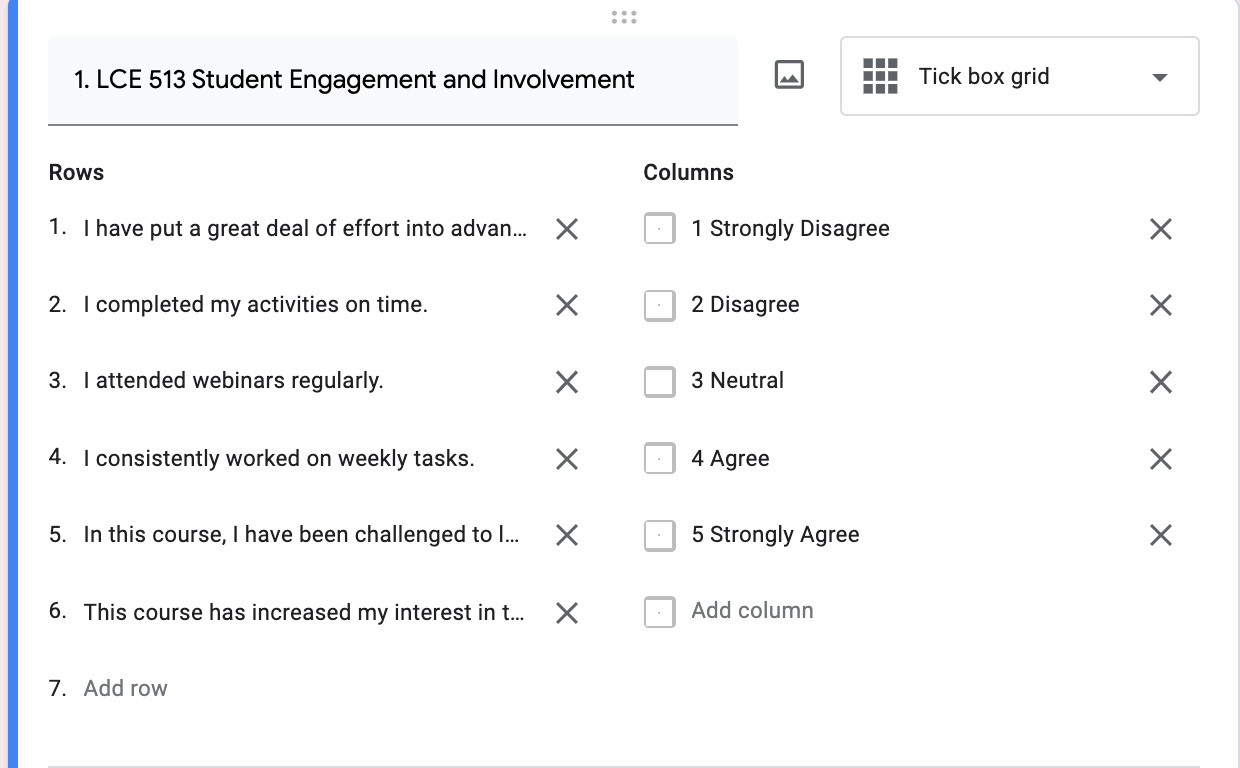This screenshot has height=768, width=1240.
Task: Remove row 'I consistently worked on weekly tasks'
Action: 567,459
